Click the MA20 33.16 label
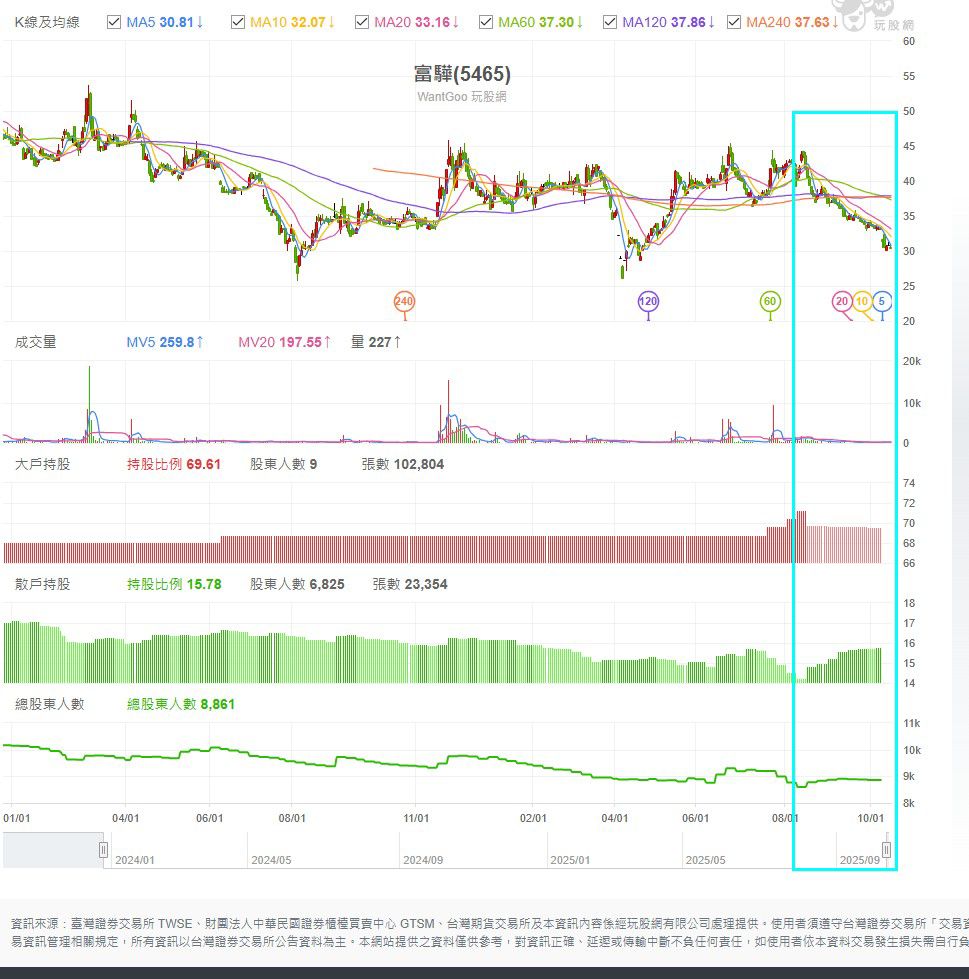The image size is (969, 979). pyautogui.click(x=416, y=22)
